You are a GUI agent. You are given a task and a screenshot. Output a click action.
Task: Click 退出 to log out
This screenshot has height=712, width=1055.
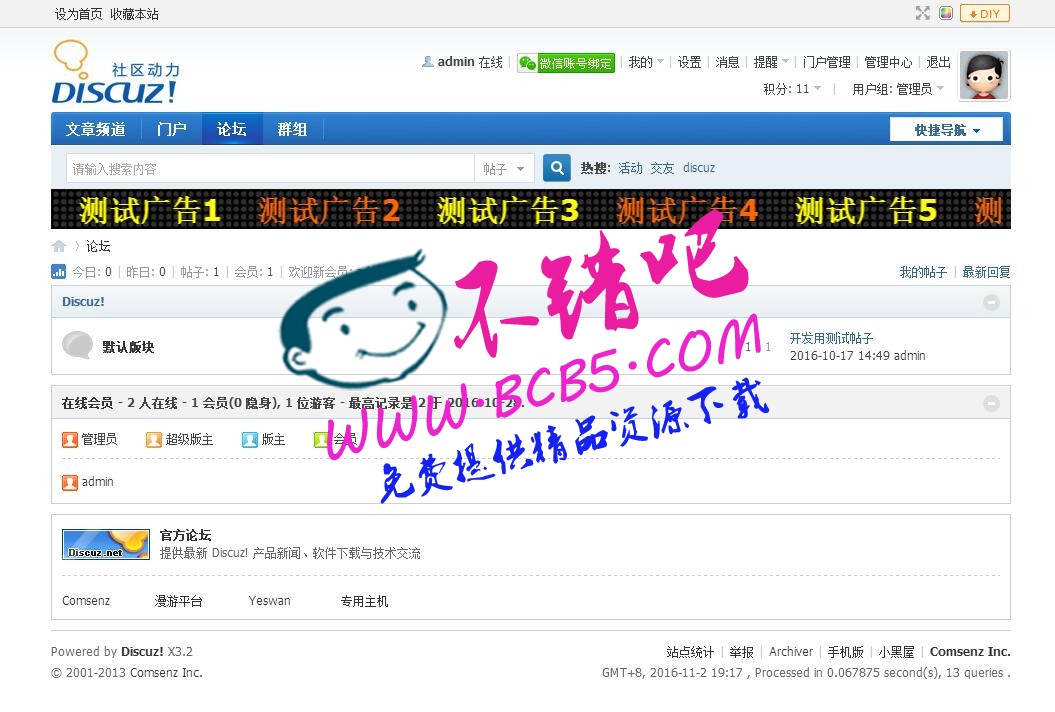[939, 63]
